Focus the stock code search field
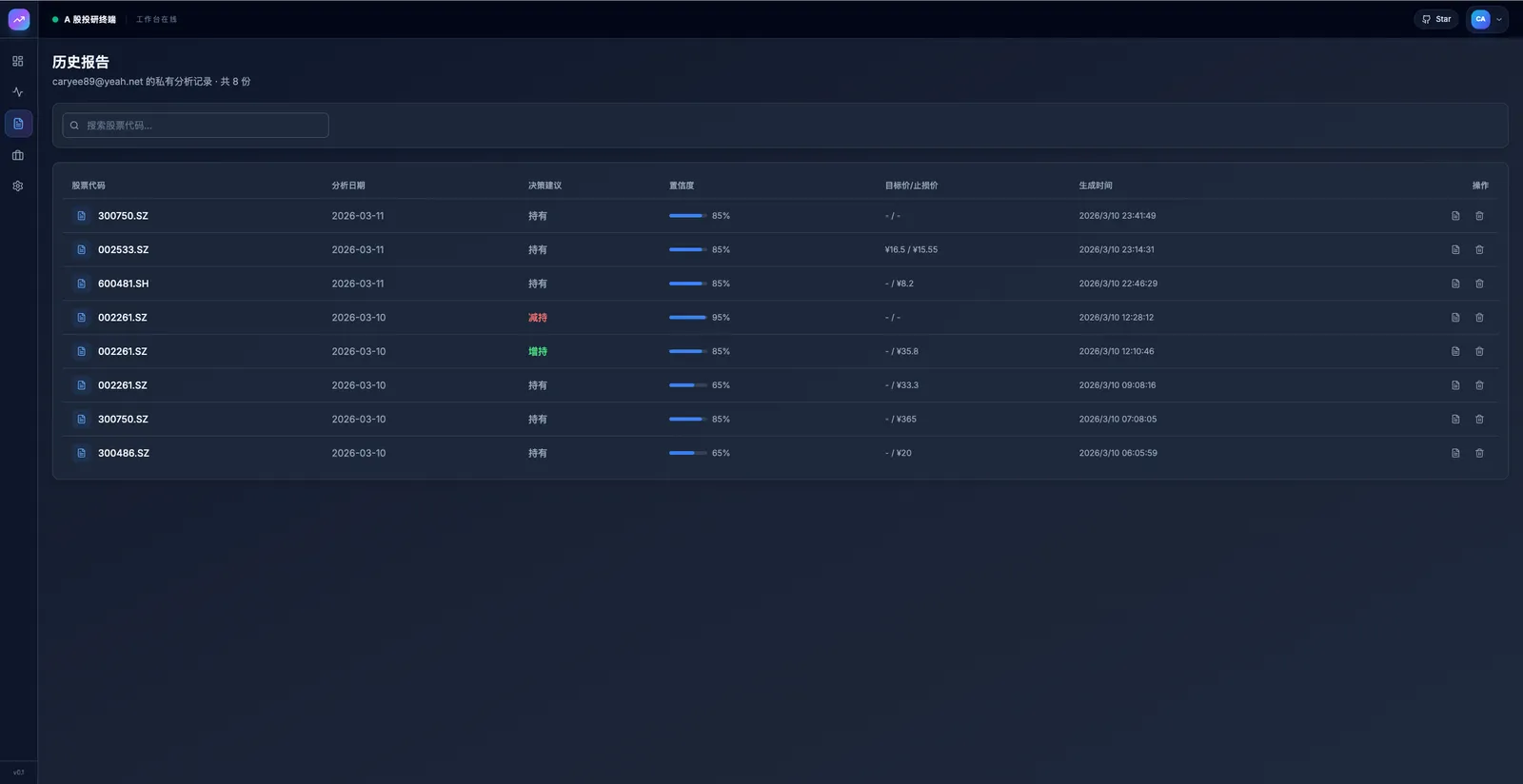 click(x=196, y=126)
